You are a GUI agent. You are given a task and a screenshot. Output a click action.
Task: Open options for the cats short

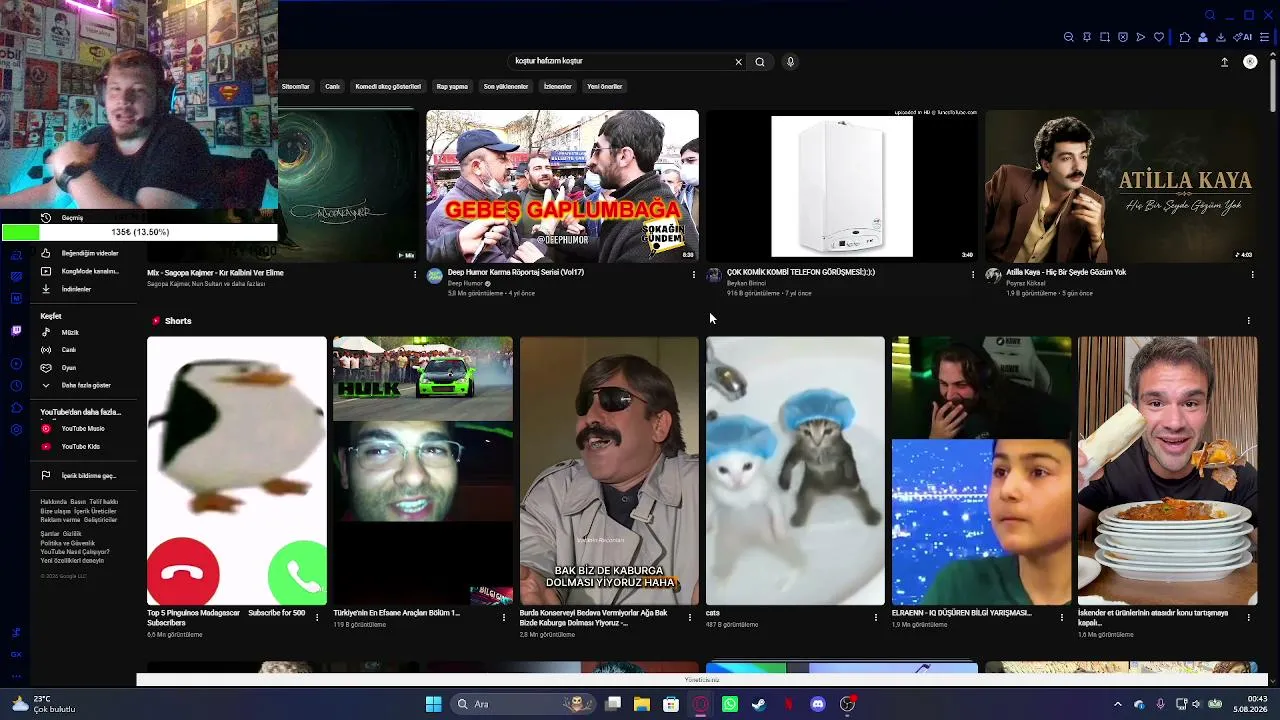pyautogui.click(x=876, y=618)
